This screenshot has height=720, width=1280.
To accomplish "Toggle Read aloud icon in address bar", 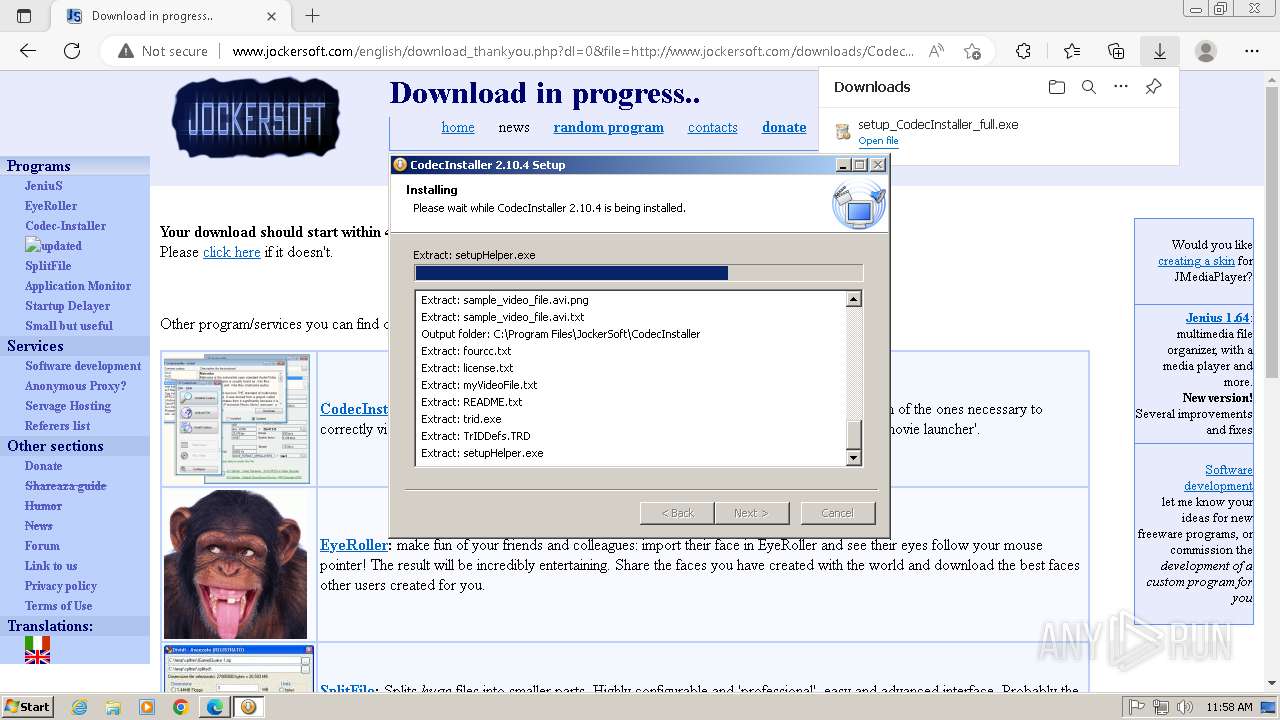I will (936, 51).
